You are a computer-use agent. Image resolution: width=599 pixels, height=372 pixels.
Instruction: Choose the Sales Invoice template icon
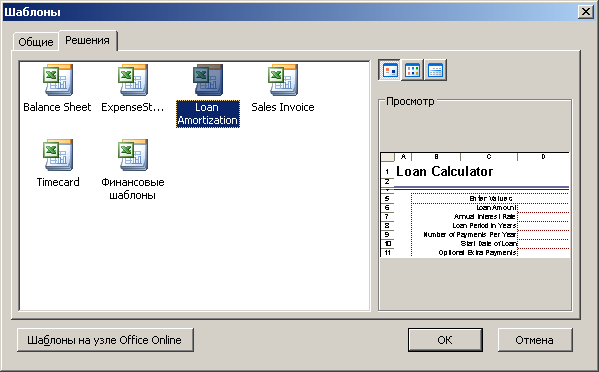[282, 79]
